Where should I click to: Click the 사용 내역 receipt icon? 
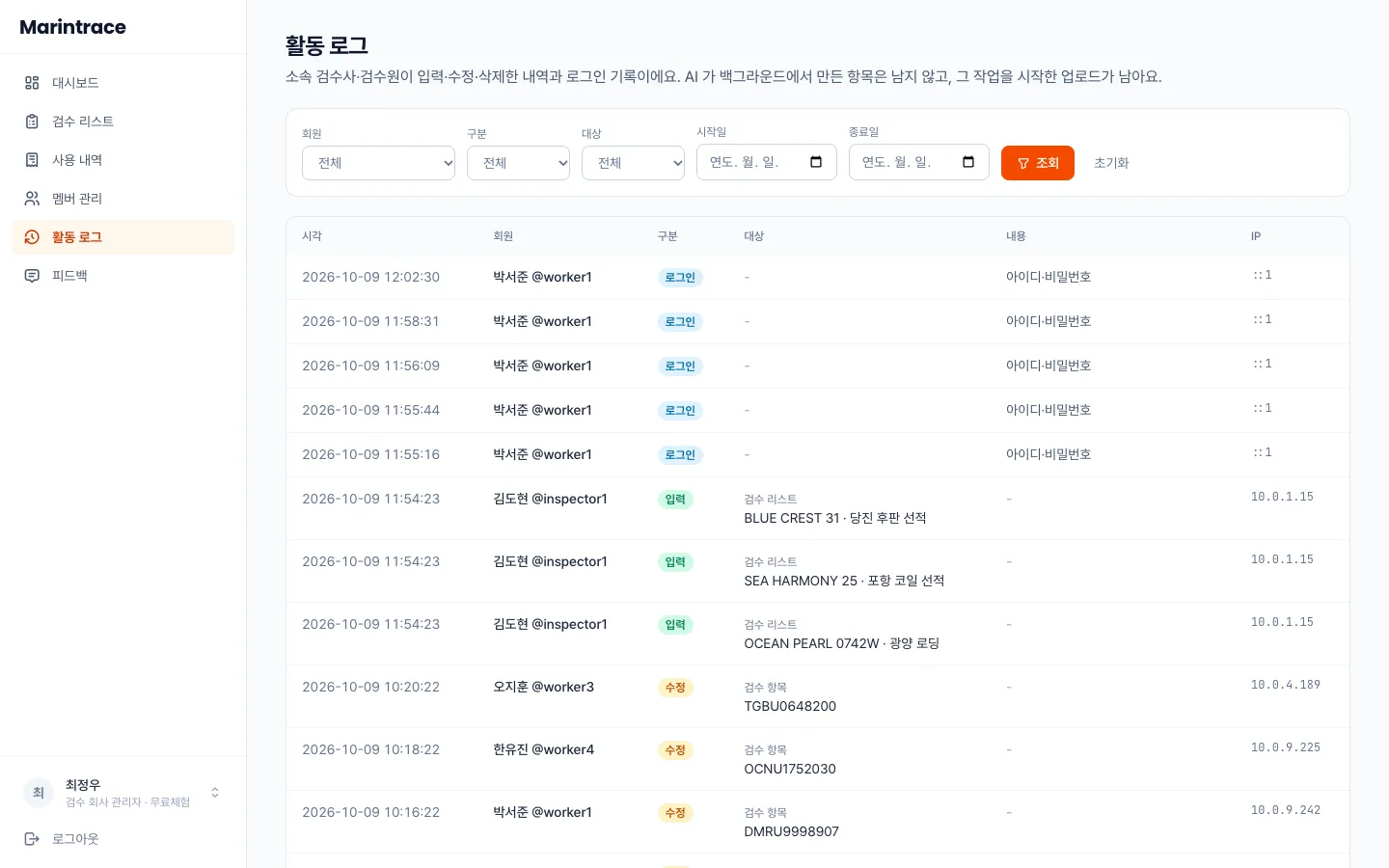point(32,160)
